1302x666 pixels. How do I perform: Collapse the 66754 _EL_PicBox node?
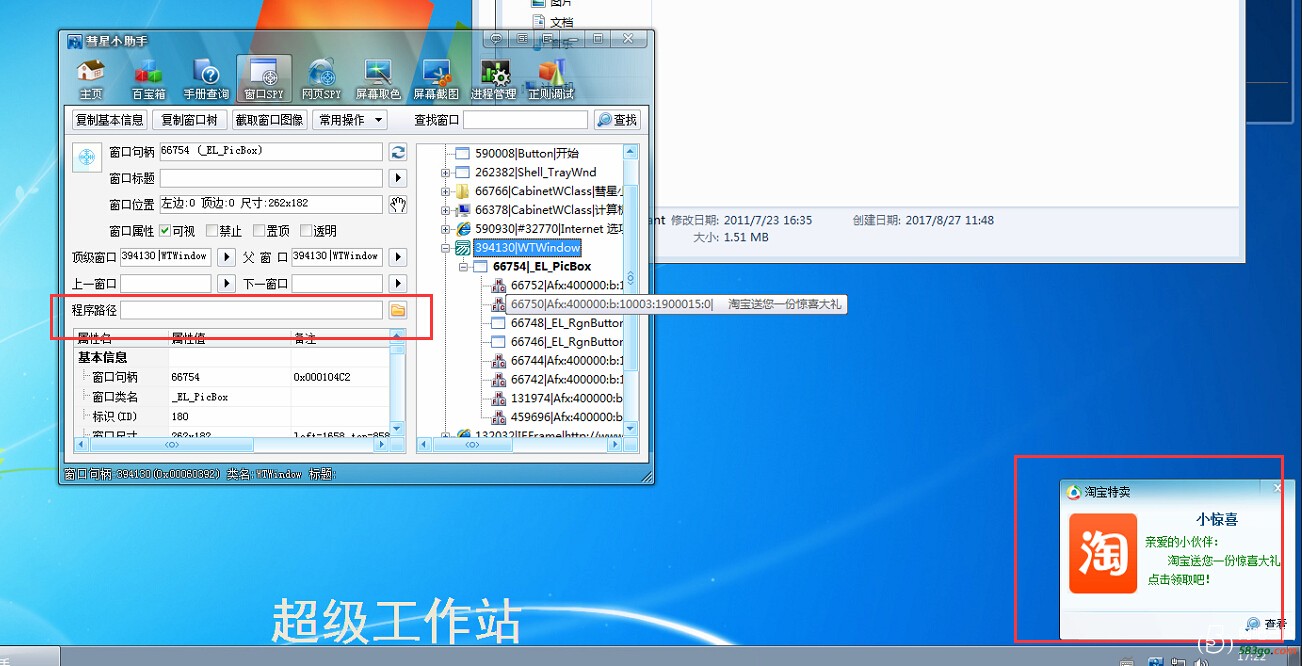(464, 267)
